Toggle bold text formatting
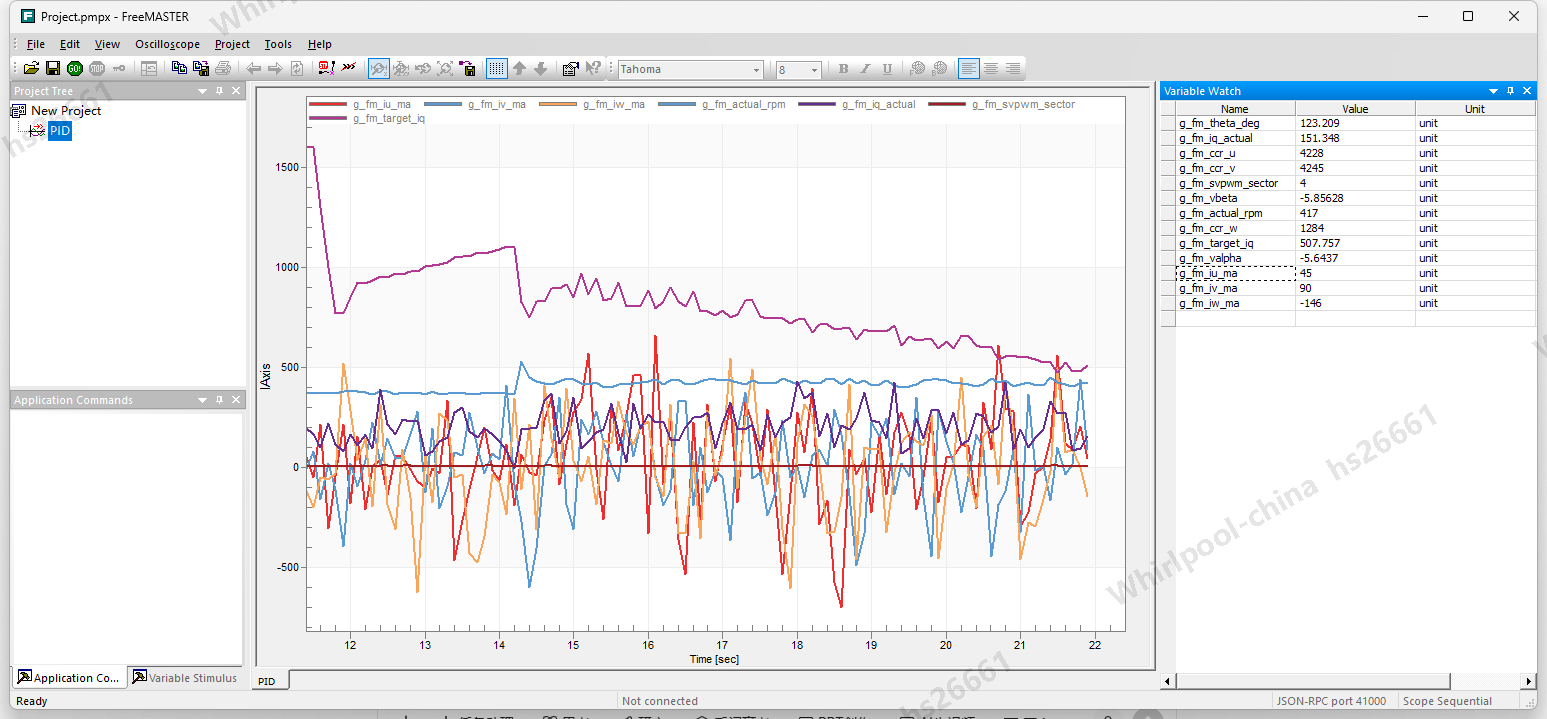Viewport: 1547px width, 719px height. tap(843, 69)
